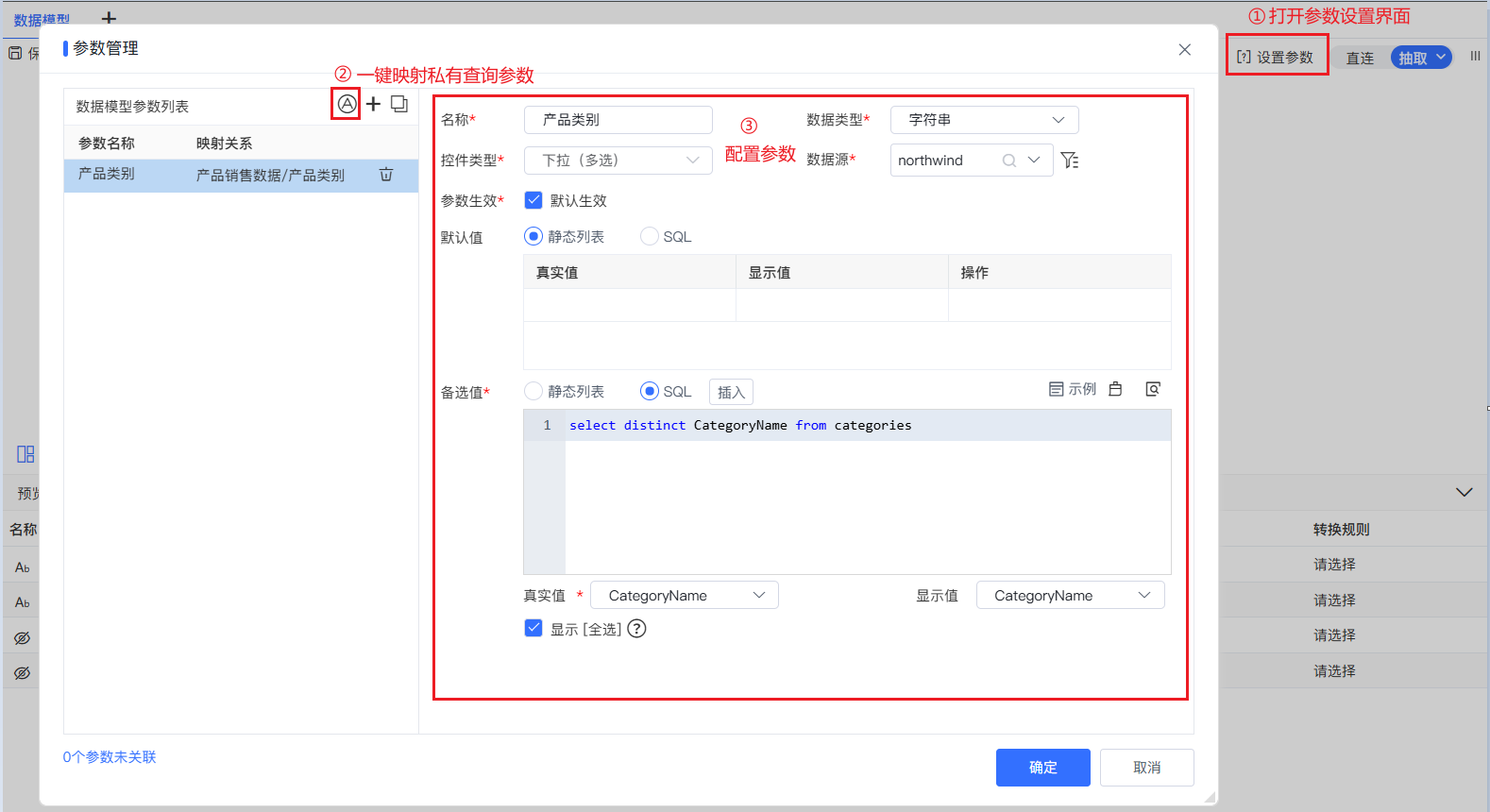This screenshot has height=812, width=1490.
Task: Select 产品类别 parameter row
Action: click(241, 176)
